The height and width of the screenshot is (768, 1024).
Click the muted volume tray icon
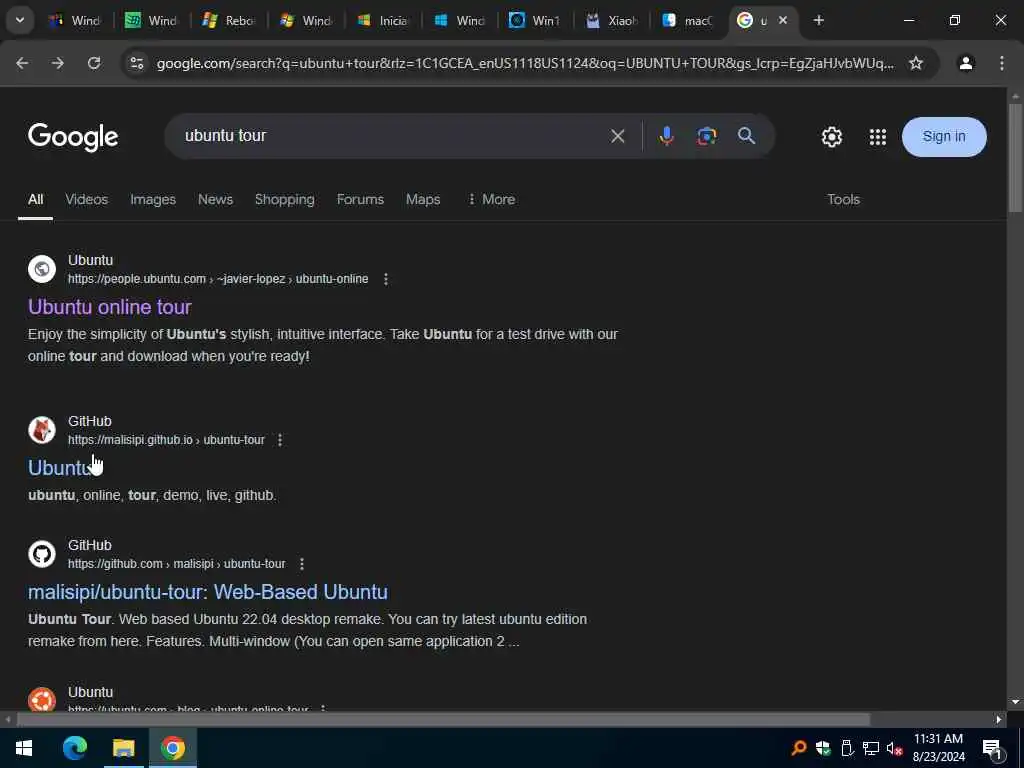tap(894, 748)
